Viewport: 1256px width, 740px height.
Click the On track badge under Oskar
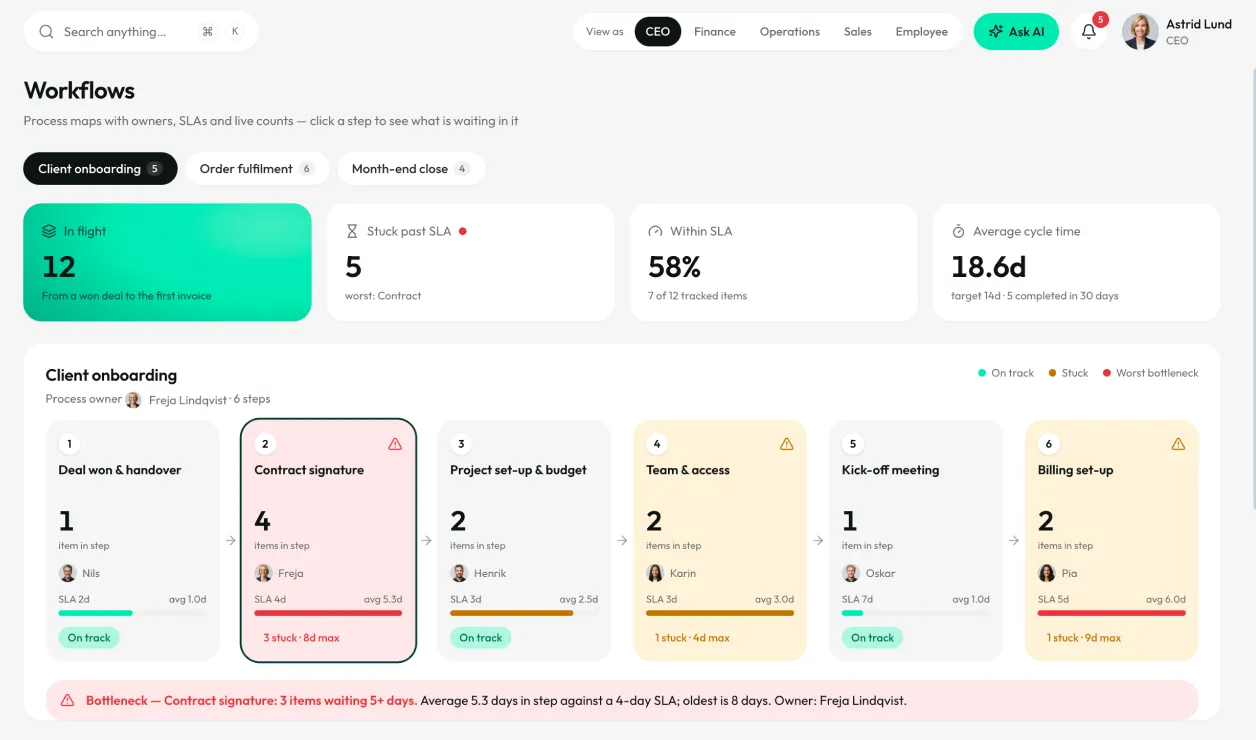872,638
